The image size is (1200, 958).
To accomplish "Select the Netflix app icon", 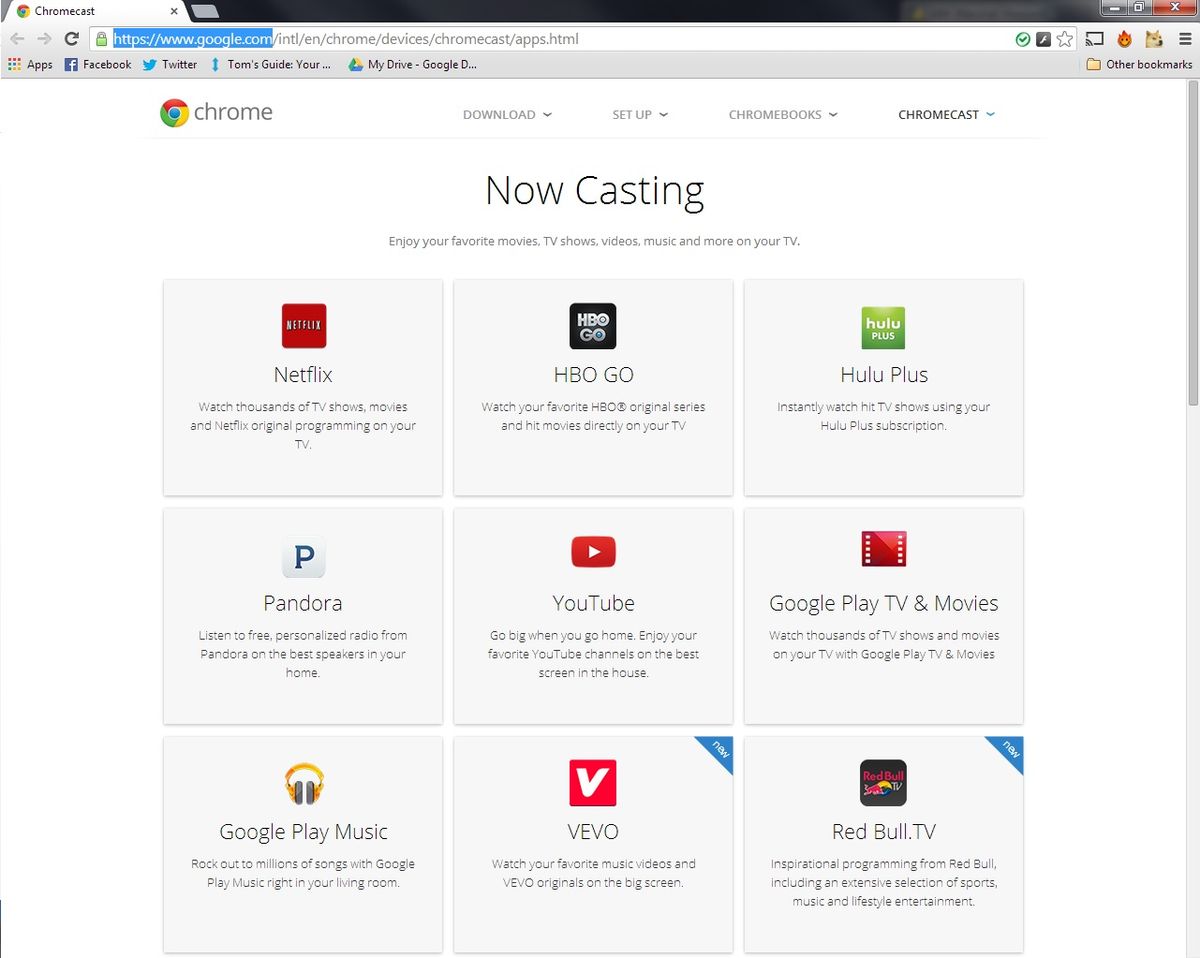I will coord(303,325).
